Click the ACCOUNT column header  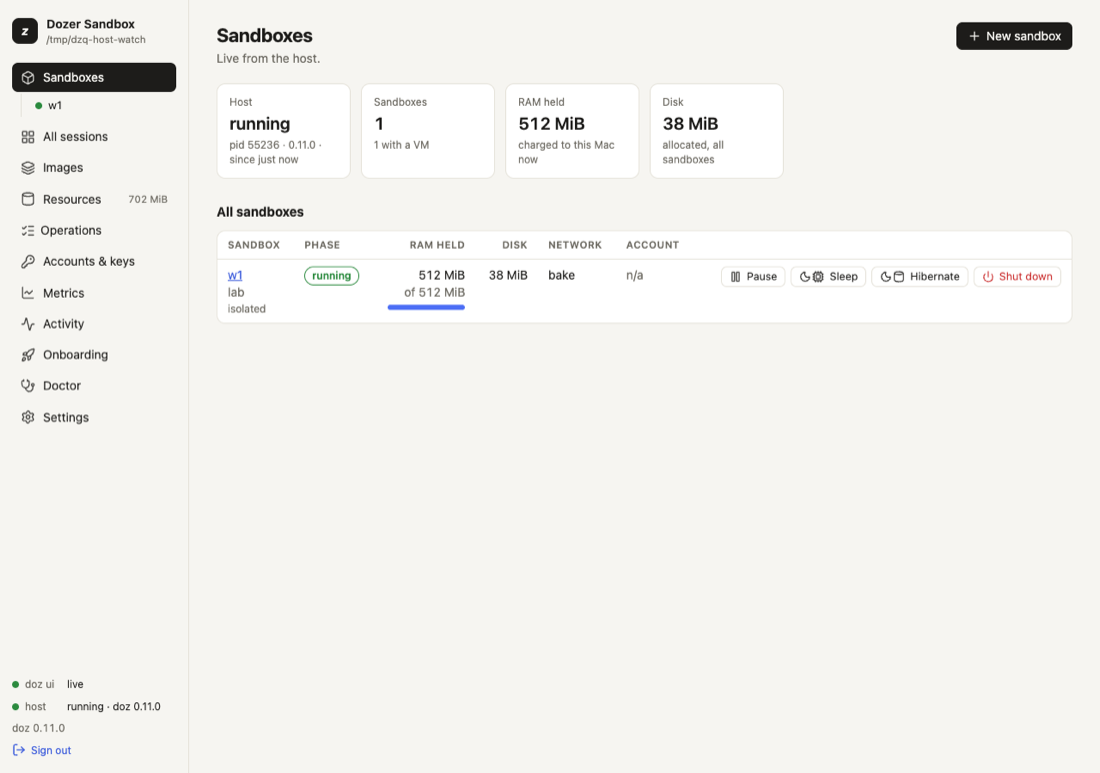[x=652, y=245]
